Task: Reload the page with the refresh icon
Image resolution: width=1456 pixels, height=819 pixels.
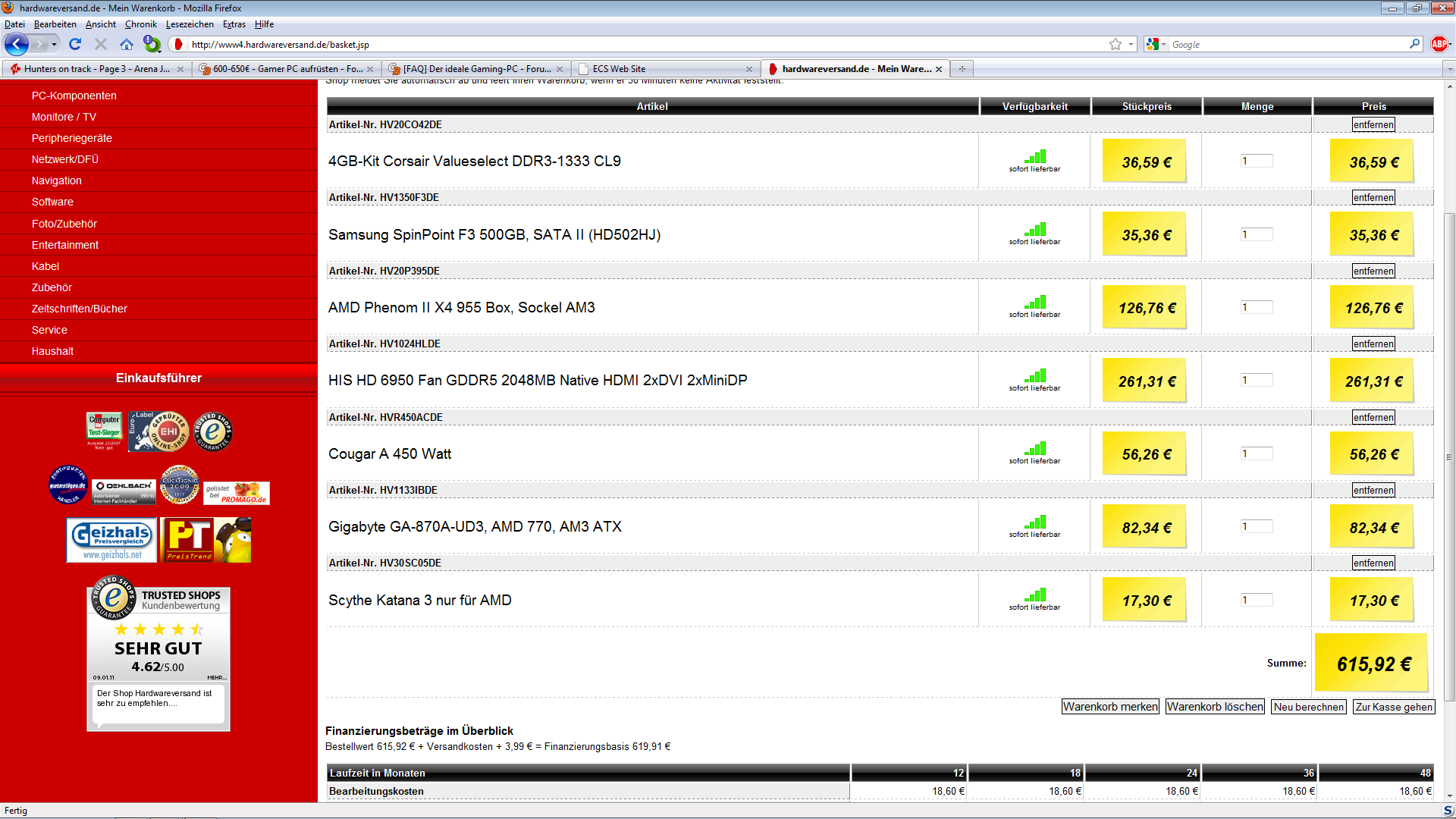Action: click(x=75, y=45)
